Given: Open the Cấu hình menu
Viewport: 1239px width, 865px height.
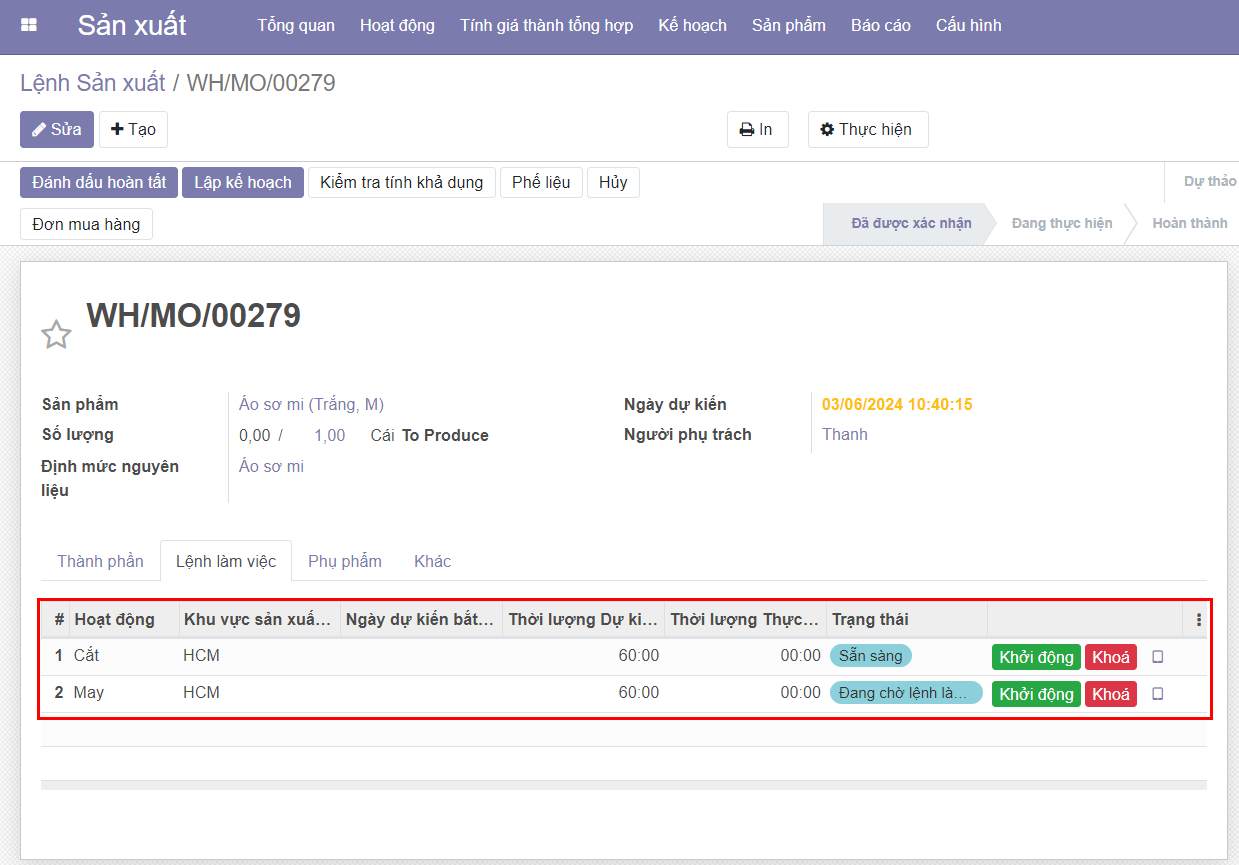Looking at the screenshot, I should pyautogui.click(x=968, y=25).
